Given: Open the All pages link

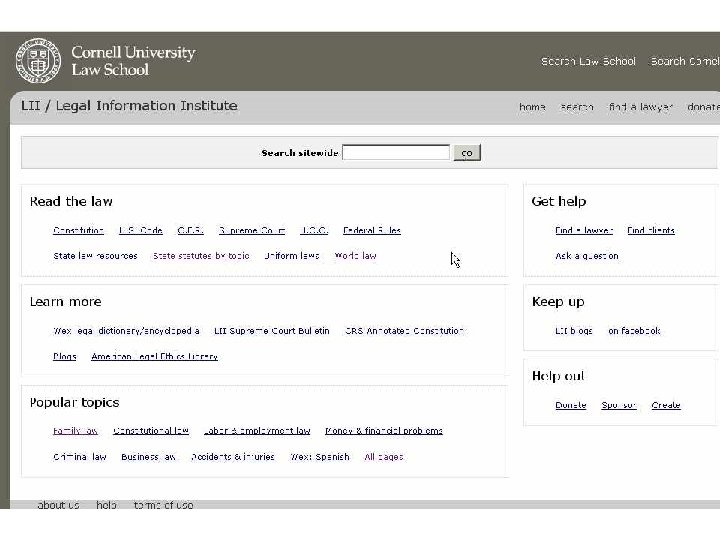Looking at the screenshot, I should click(384, 457).
